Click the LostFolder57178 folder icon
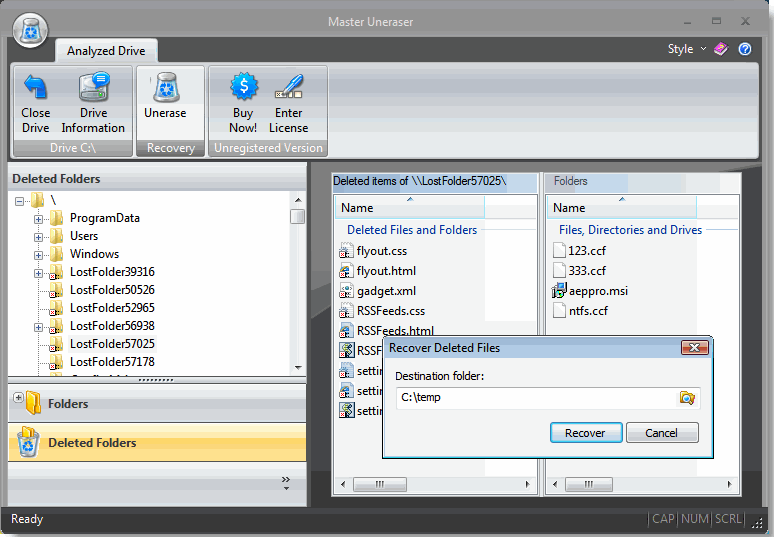Image resolution: width=774 pixels, height=537 pixels. [56, 362]
